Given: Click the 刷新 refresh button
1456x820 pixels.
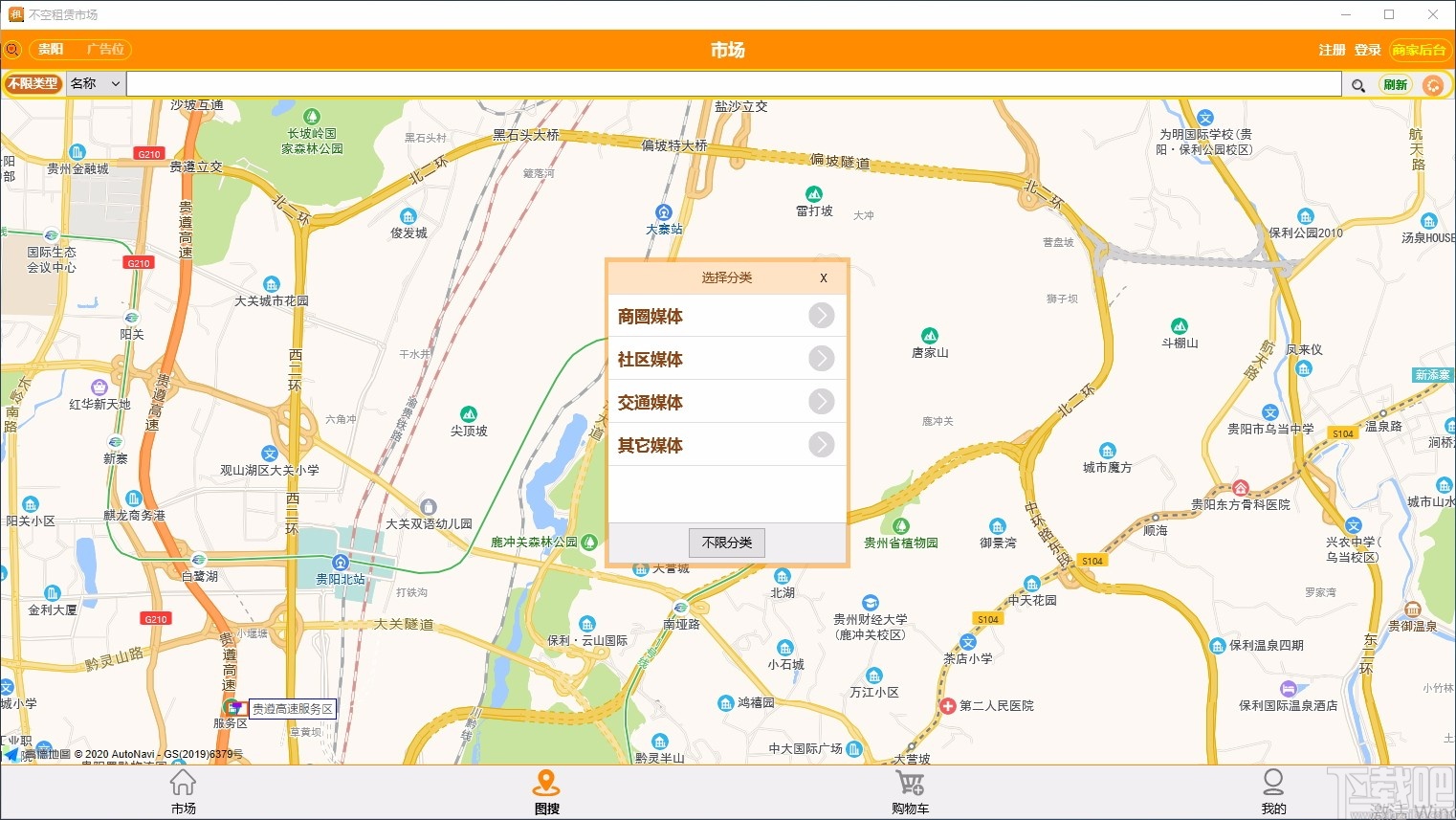Looking at the screenshot, I should pos(1396,85).
